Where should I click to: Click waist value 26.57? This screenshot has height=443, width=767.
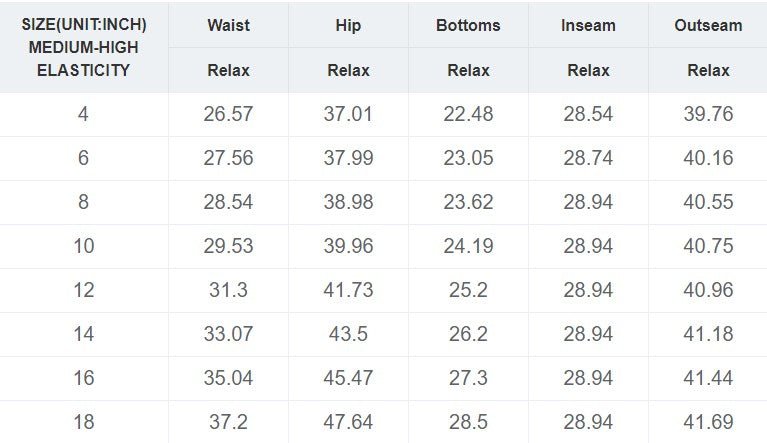[228, 114]
